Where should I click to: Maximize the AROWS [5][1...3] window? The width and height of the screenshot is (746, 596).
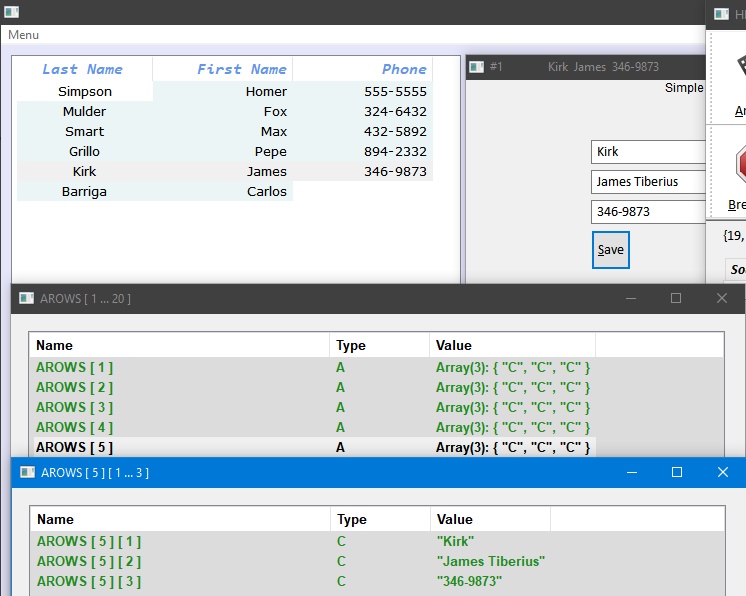coord(677,472)
